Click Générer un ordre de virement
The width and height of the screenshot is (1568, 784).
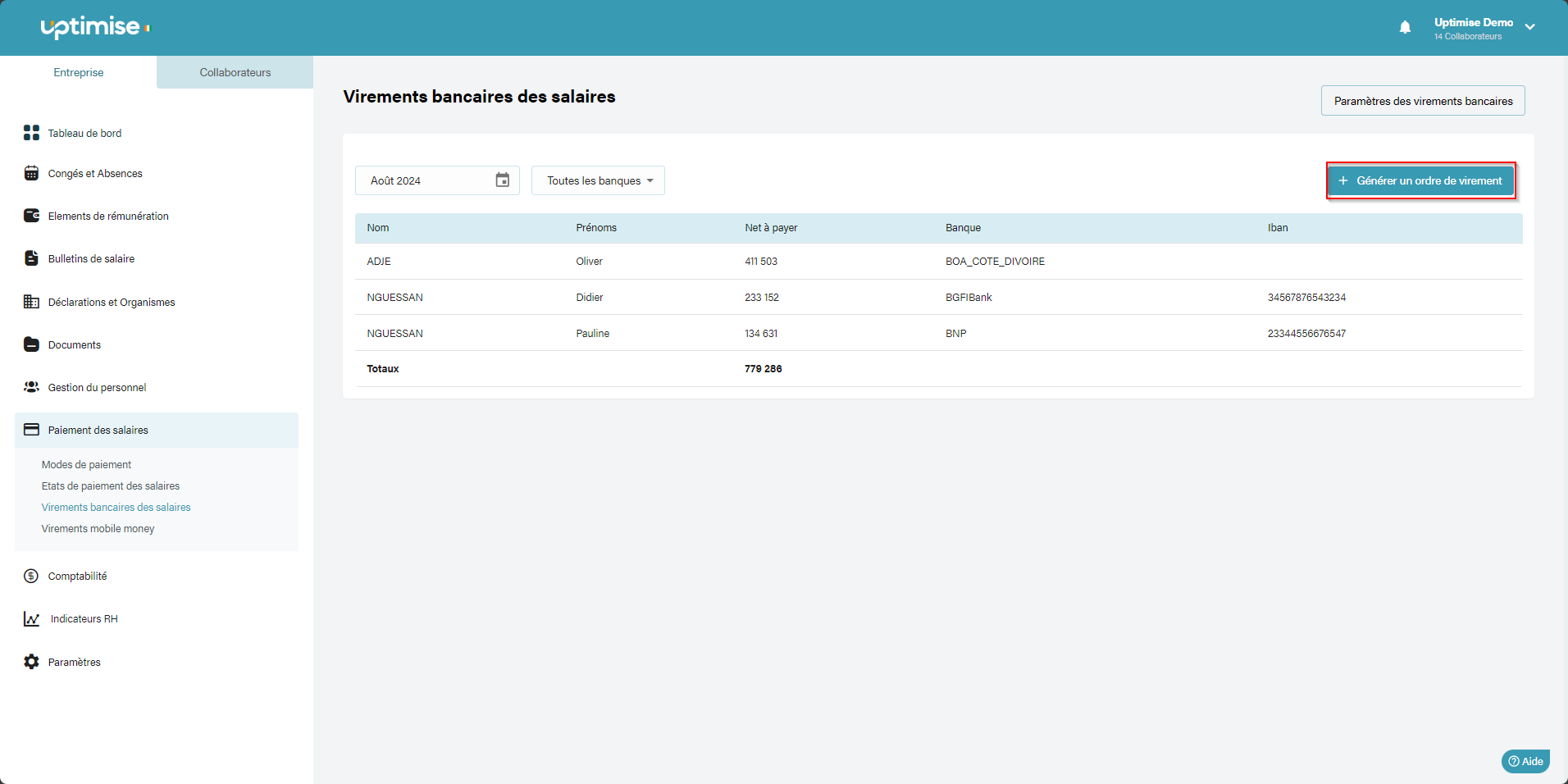1420,180
